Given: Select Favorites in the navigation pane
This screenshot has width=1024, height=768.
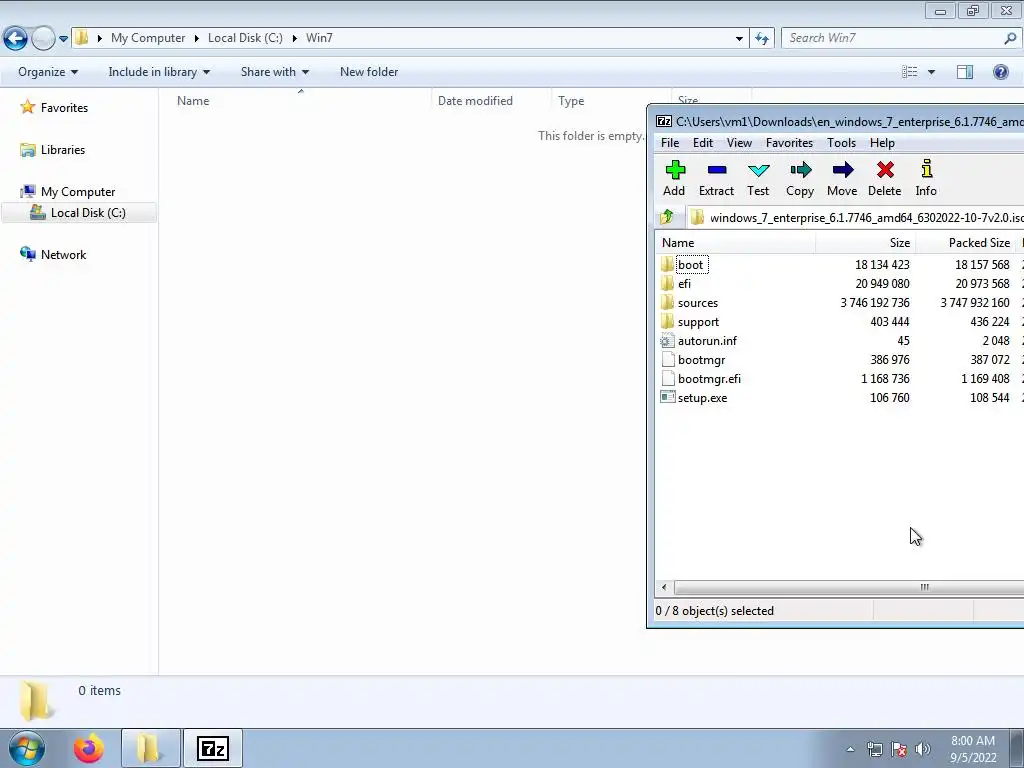Looking at the screenshot, I should click(54, 108).
